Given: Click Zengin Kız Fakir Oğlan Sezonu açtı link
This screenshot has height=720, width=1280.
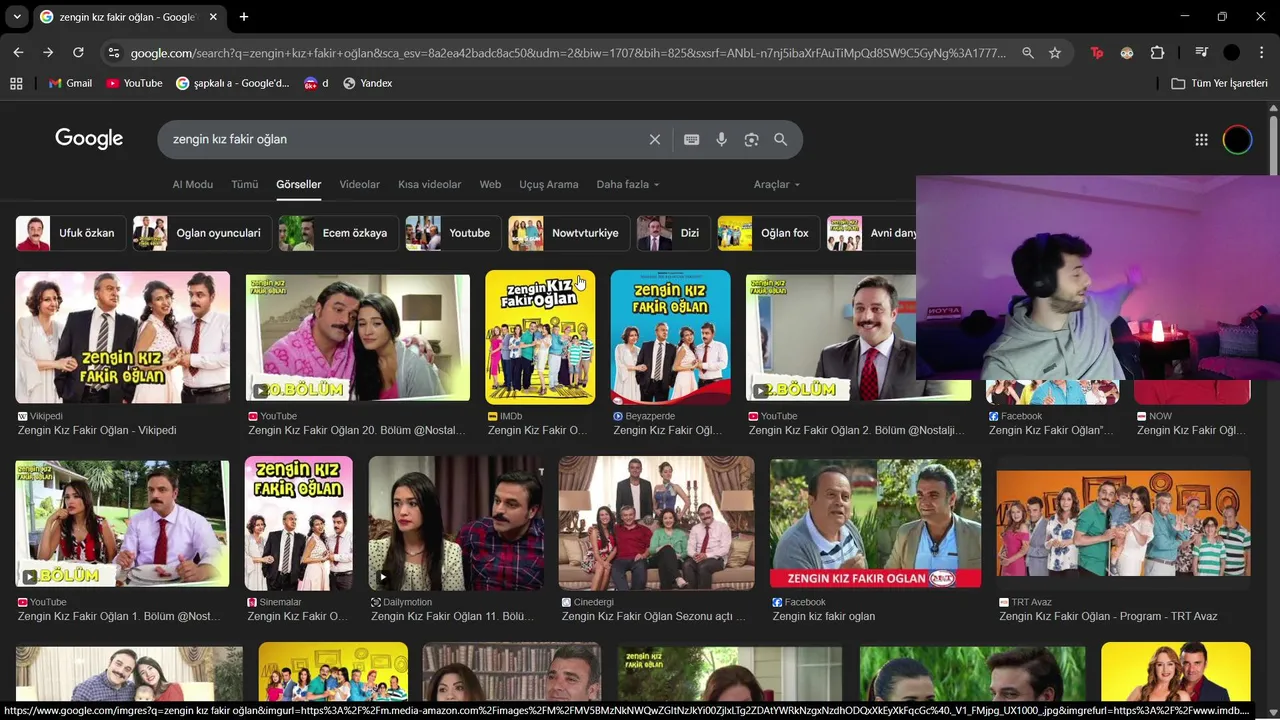Looking at the screenshot, I should 654,616.
